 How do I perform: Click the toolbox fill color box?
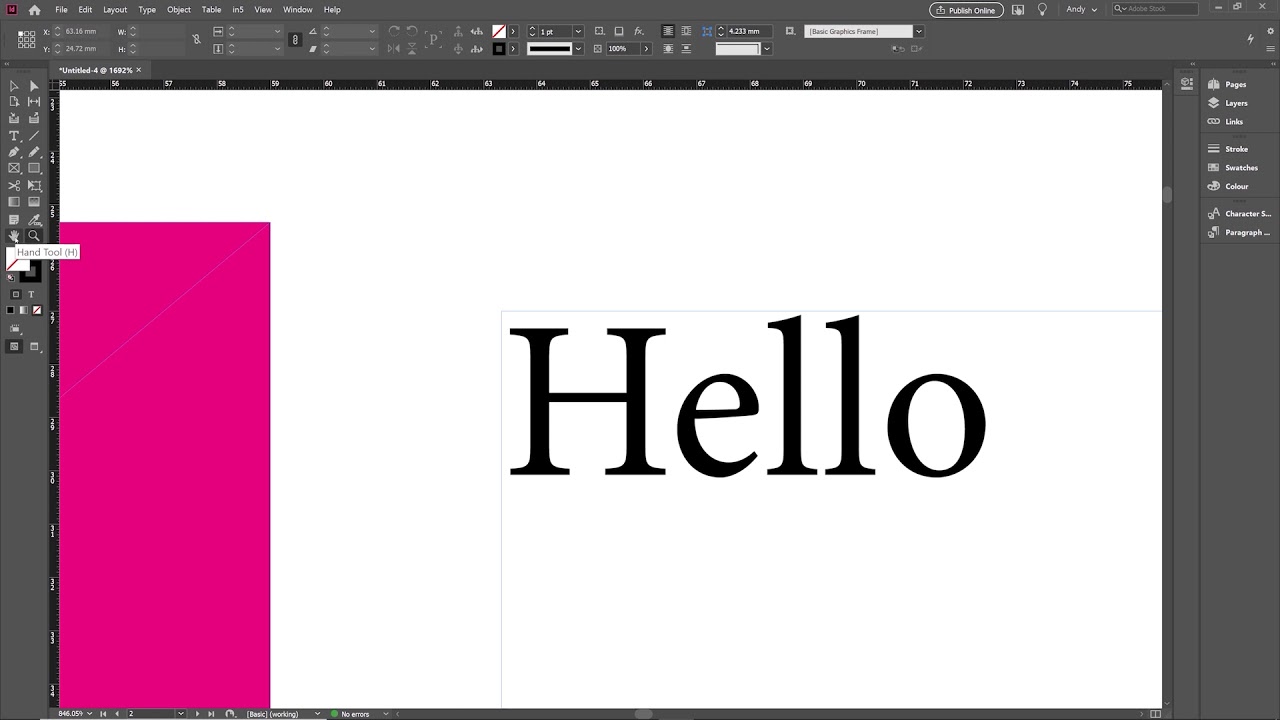[x=17, y=261]
